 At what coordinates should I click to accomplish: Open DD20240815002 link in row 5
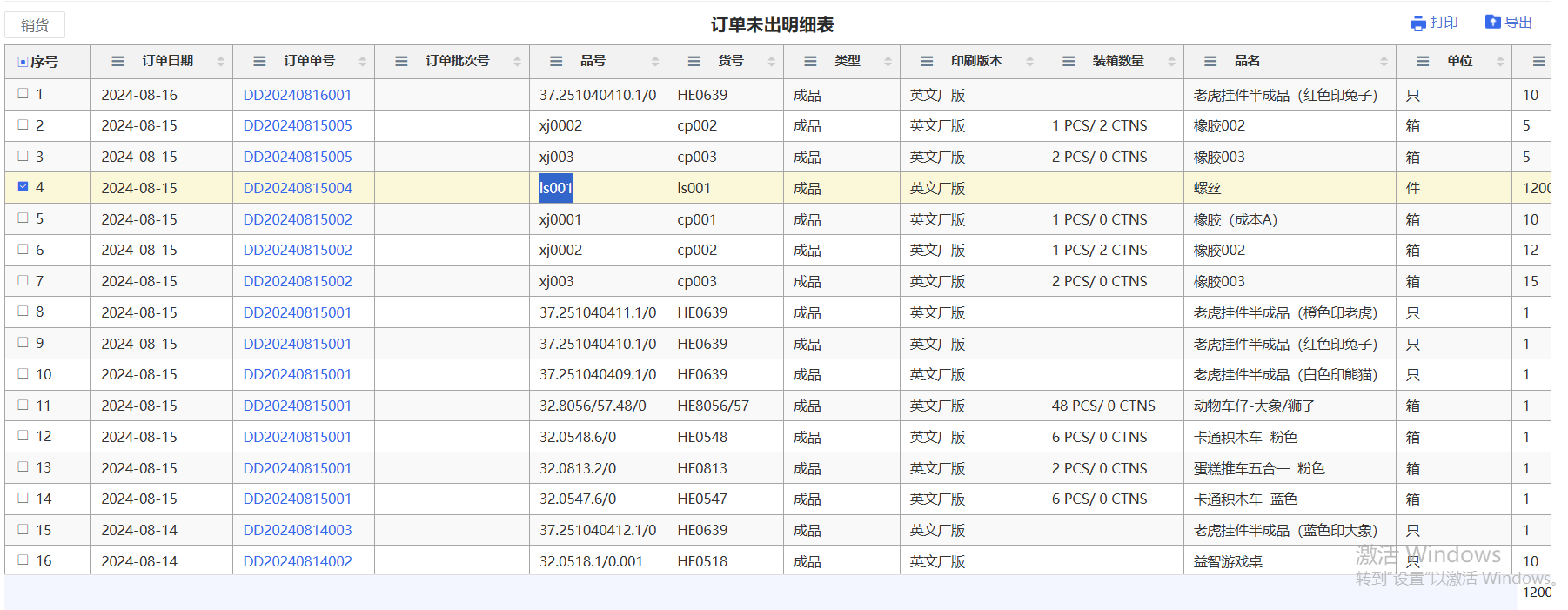pos(298,219)
